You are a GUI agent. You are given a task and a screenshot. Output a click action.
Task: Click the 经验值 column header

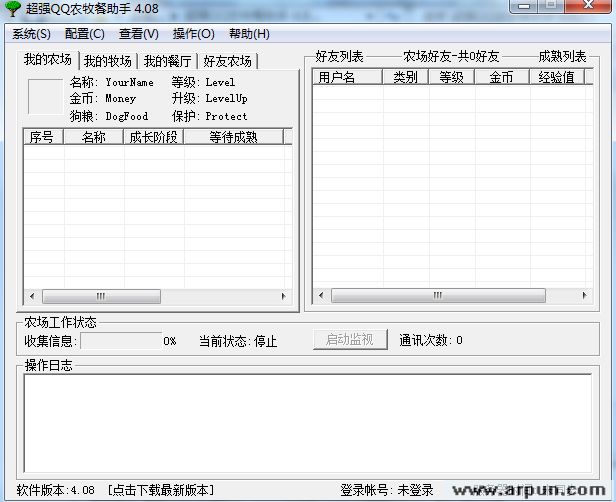(557, 77)
